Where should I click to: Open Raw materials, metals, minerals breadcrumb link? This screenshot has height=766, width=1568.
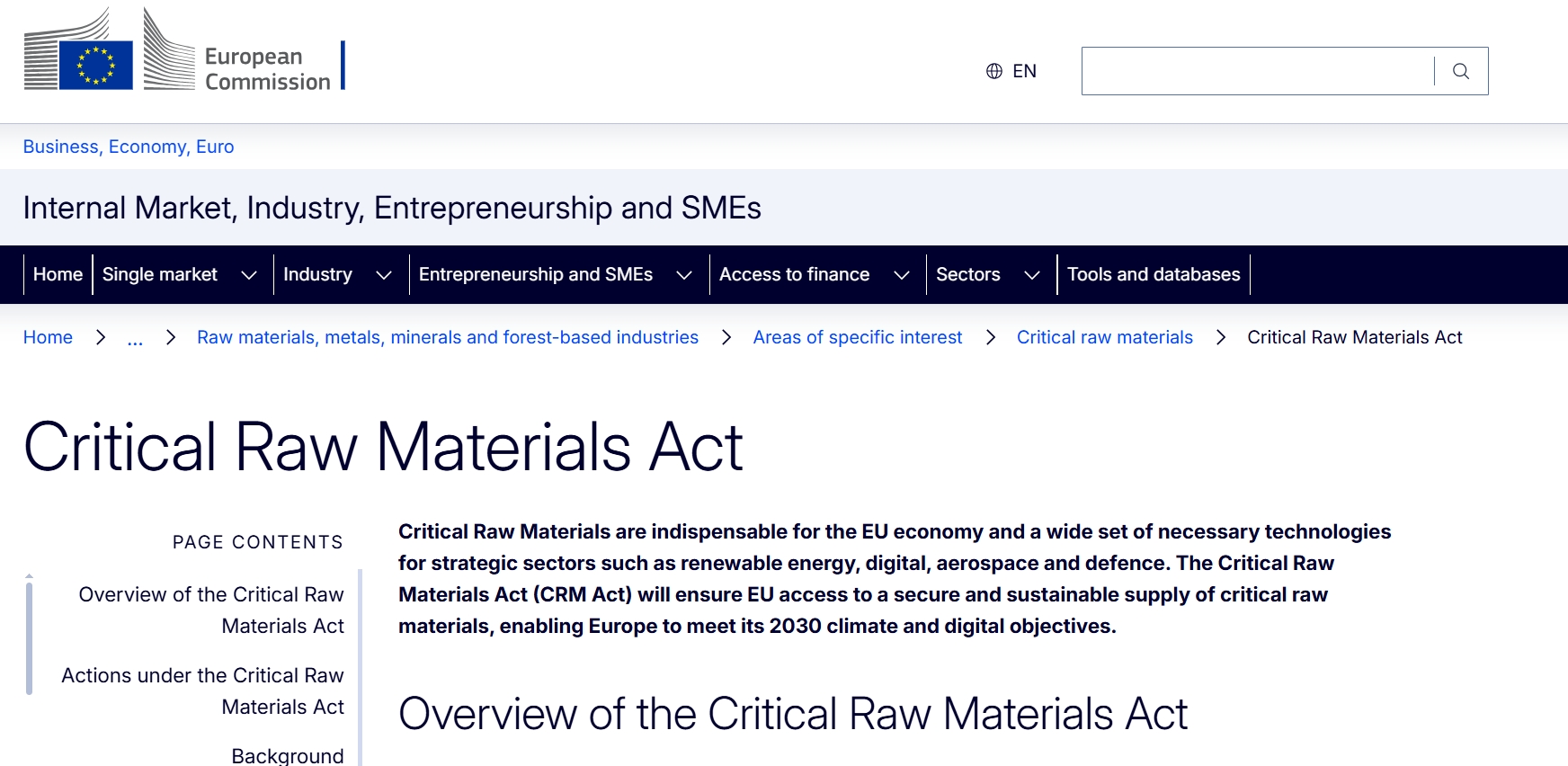pyautogui.click(x=448, y=337)
